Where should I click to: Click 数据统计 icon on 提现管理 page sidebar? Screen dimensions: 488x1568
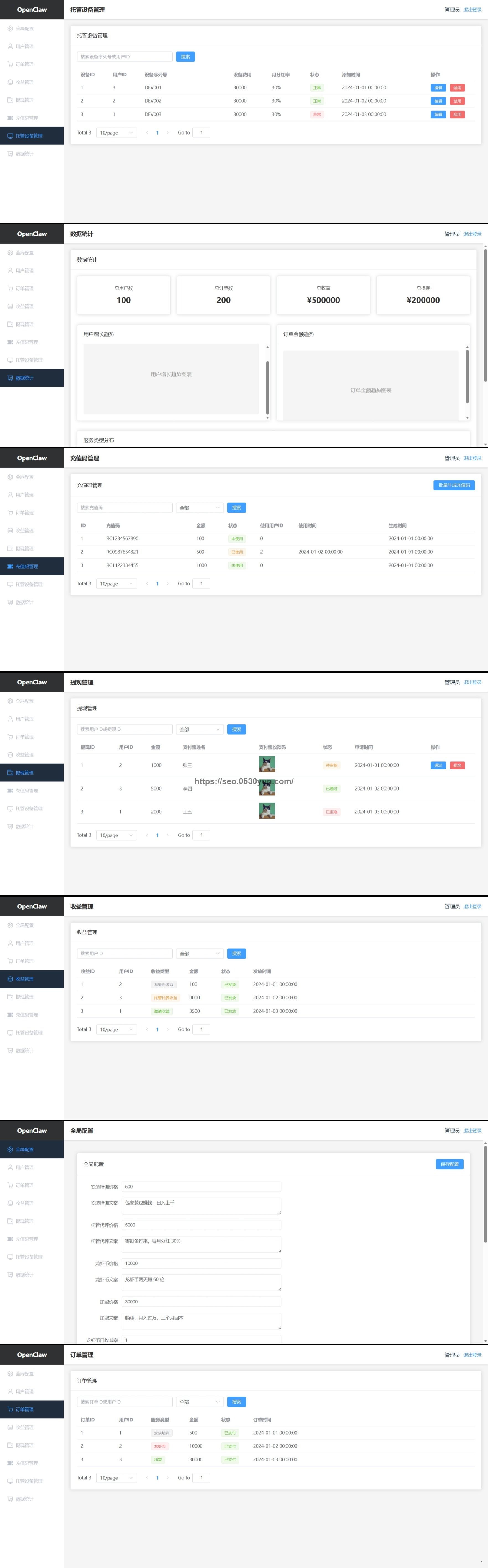[x=10, y=826]
